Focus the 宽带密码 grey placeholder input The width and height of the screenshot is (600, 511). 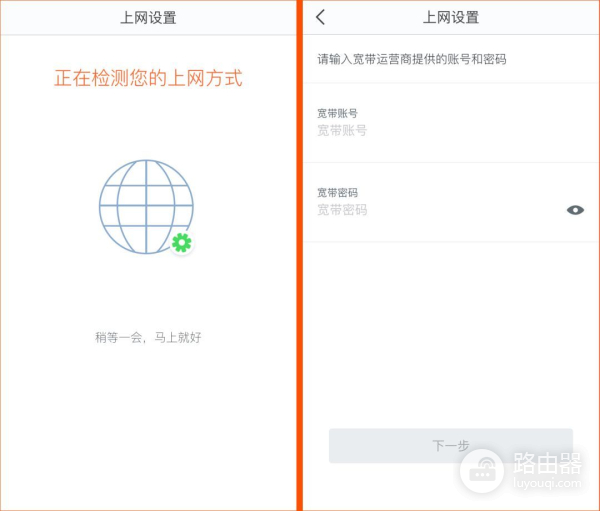pos(342,210)
